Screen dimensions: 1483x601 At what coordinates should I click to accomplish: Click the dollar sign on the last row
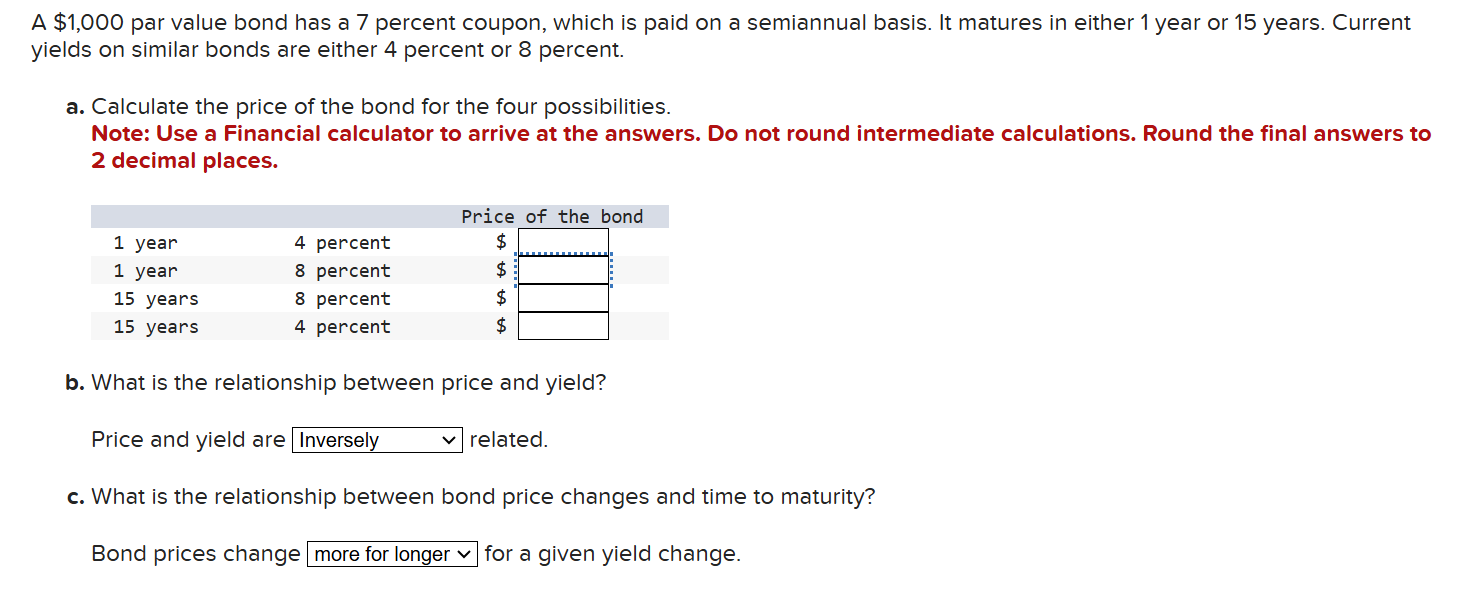click(500, 324)
